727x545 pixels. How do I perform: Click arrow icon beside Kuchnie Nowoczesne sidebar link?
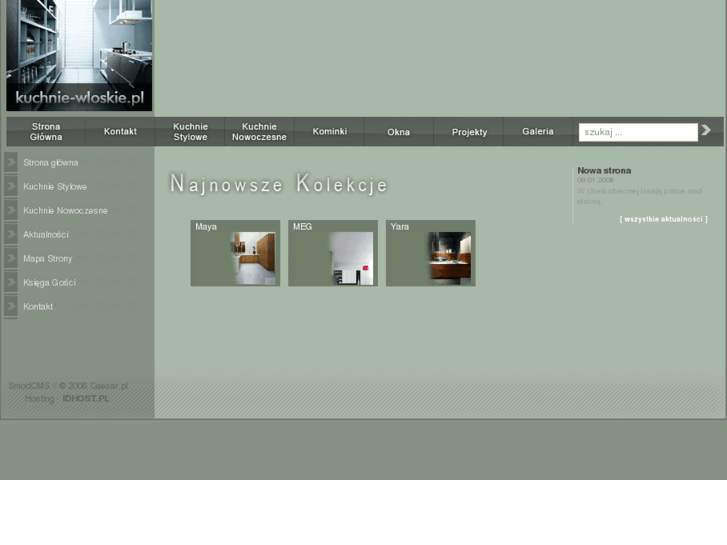pyautogui.click(x=11, y=210)
